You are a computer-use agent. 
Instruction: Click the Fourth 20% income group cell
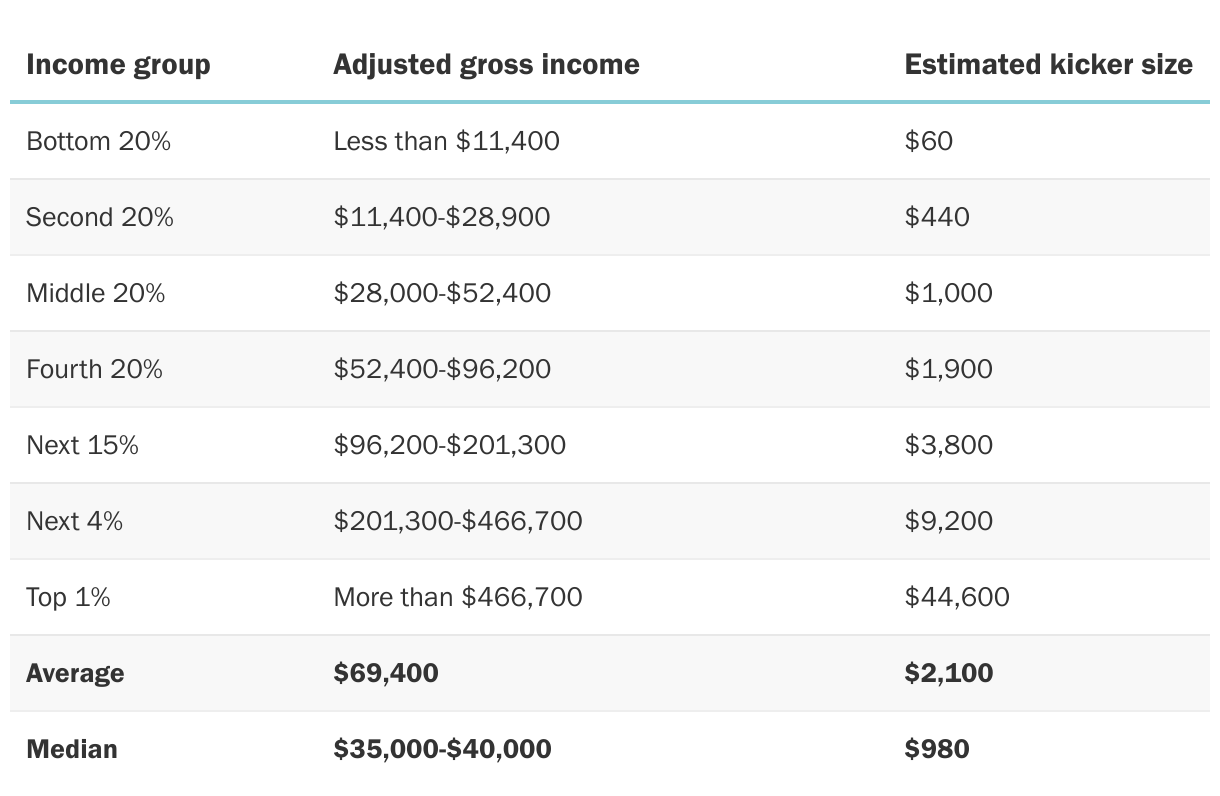(94, 369)
